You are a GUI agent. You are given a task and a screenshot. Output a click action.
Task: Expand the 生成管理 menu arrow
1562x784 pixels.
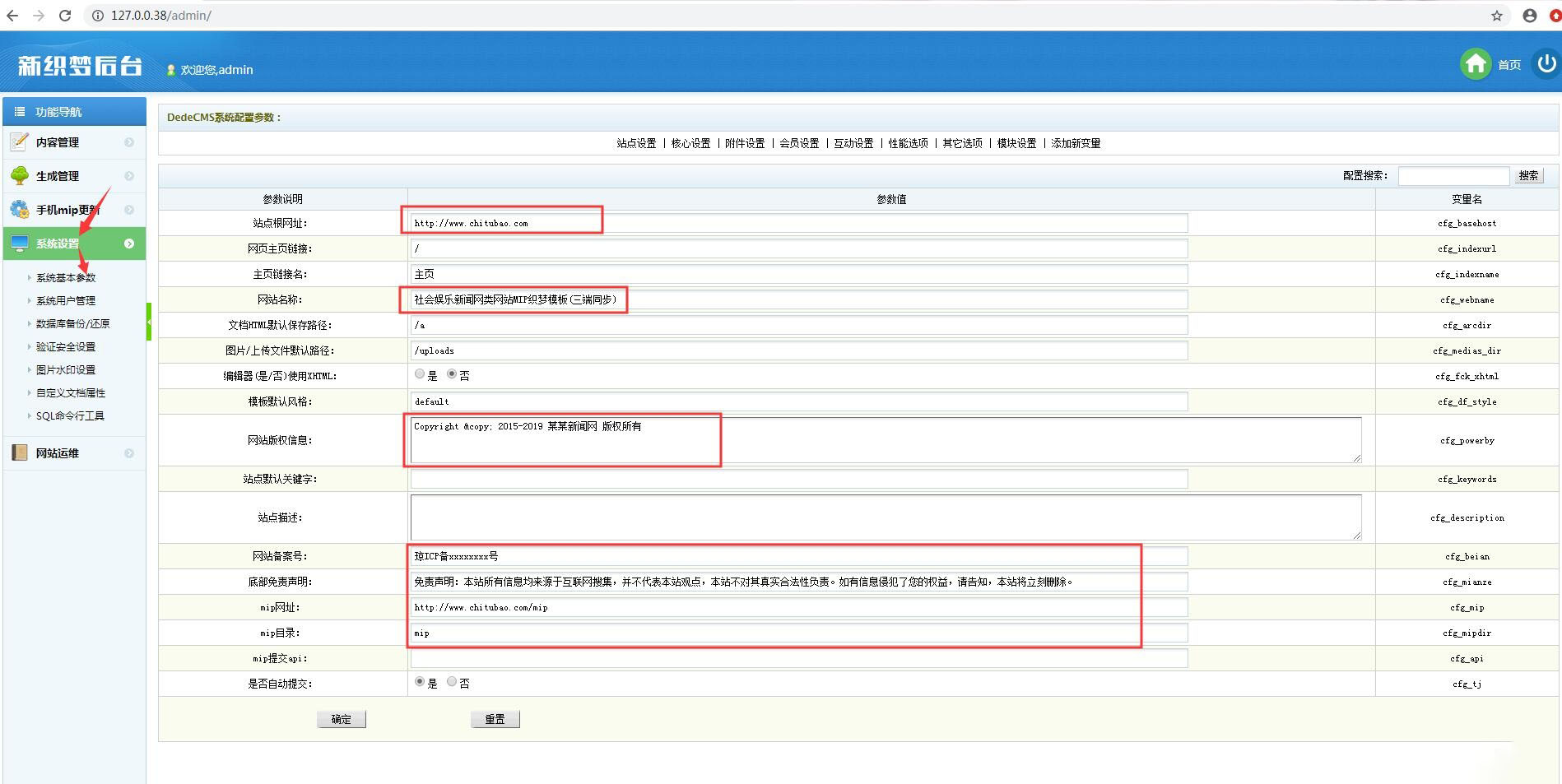(x=129, y=176)
